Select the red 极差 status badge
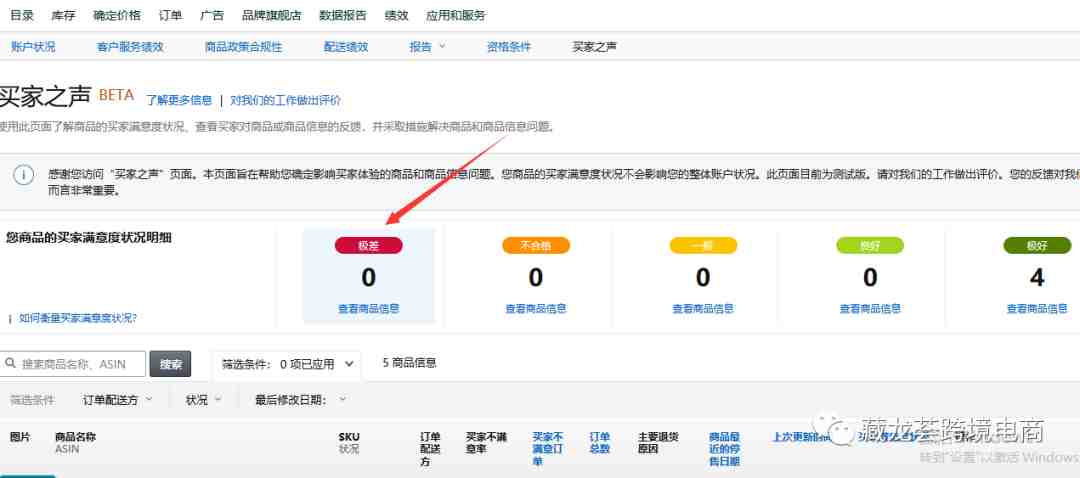This screenshot has width=1080, height=478. tap(368, 245)
